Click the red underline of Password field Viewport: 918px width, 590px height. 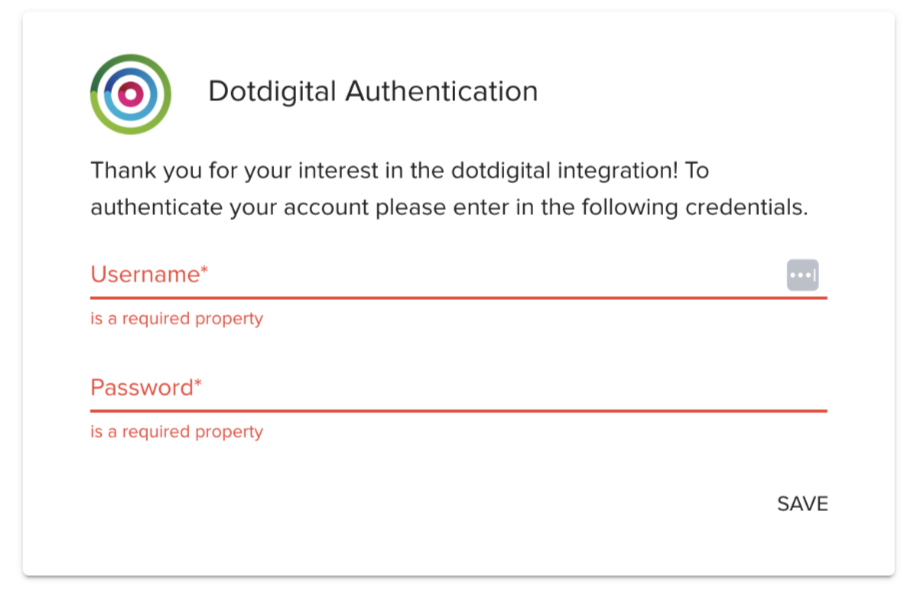tap(458, 411)
